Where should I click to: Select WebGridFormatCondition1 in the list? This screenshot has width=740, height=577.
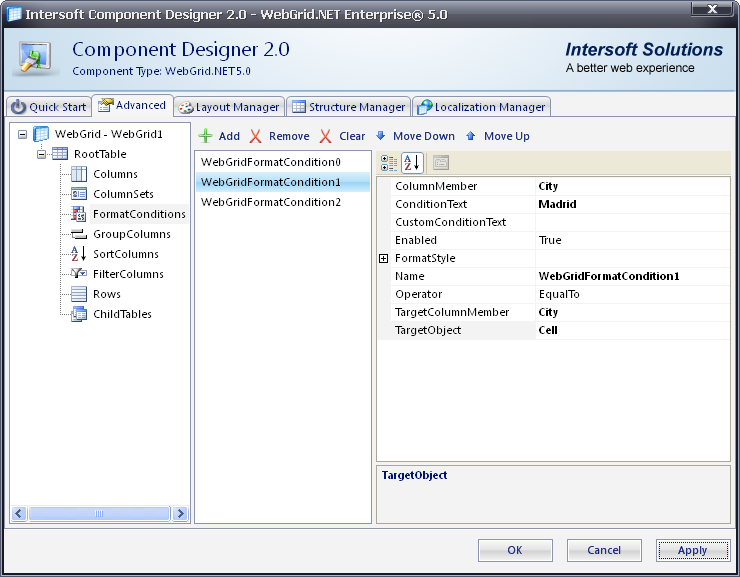coord(283,182)
